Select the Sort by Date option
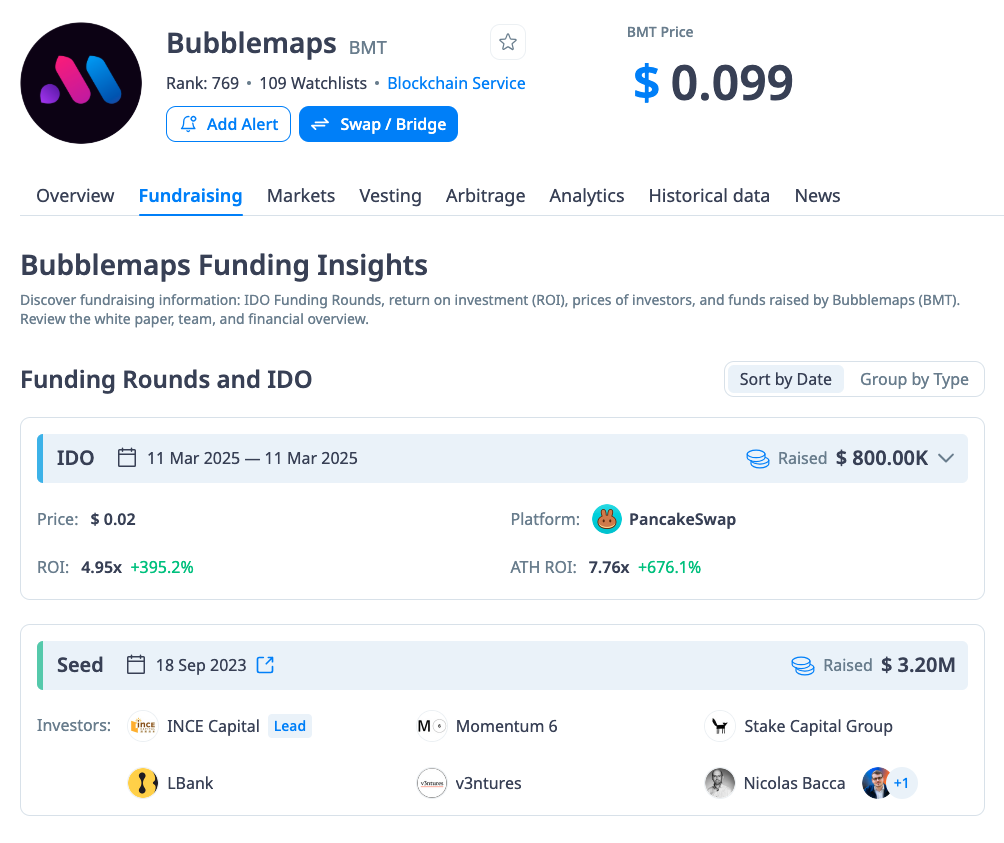Image resolution: width=1004 pixels, height=843 pixels. (x=785, y=379)
